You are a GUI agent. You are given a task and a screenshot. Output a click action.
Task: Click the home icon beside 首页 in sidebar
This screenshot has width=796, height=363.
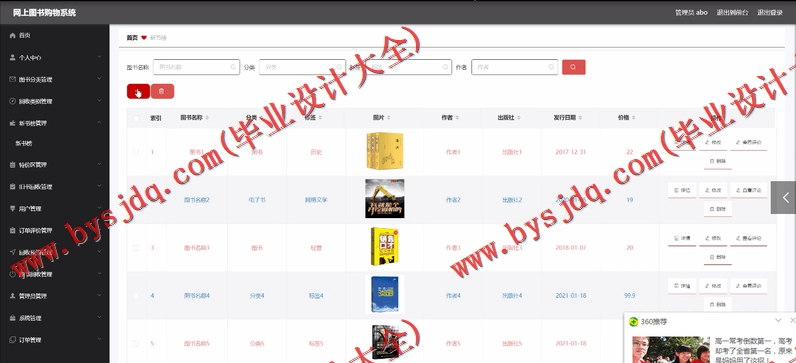pyautogui.click(x=13, y=36)
